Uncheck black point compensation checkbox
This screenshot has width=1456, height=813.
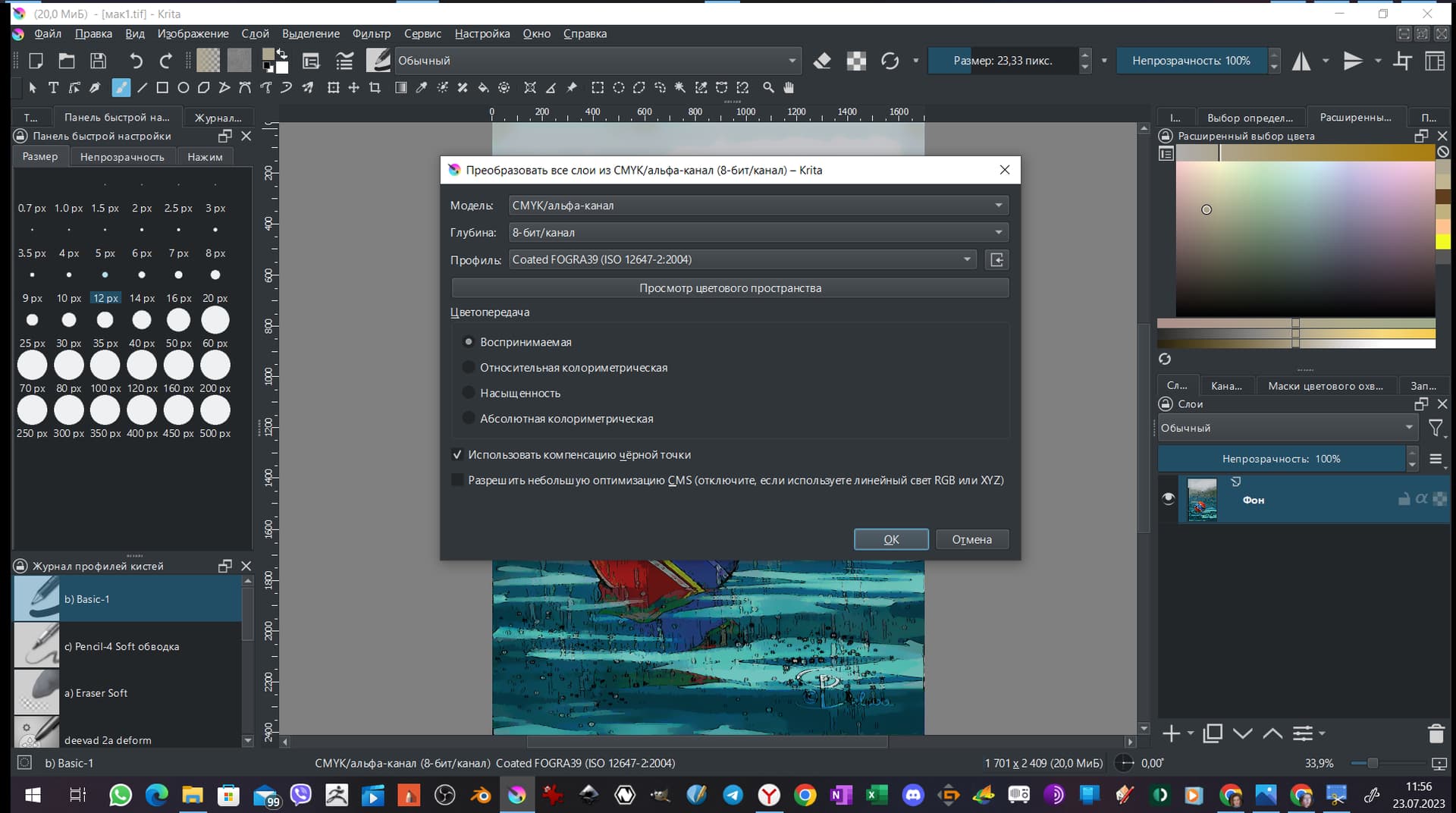point(457,455)
